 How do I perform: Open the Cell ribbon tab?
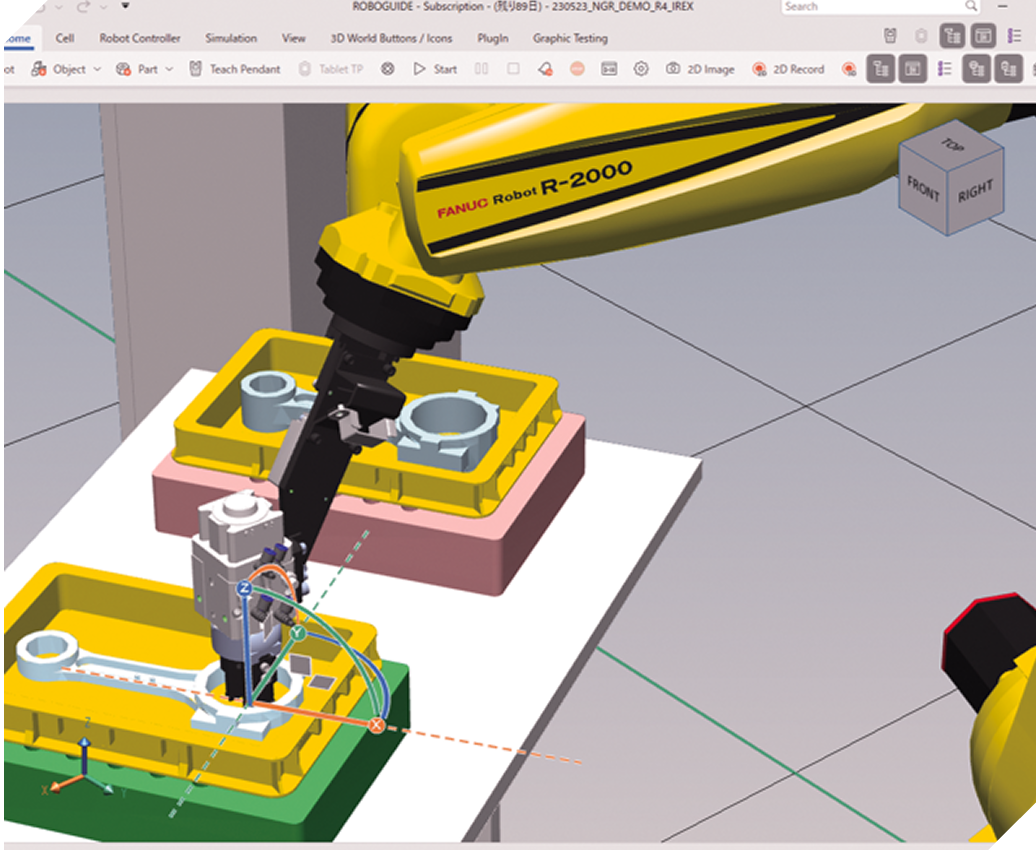[x=64, y=38]
